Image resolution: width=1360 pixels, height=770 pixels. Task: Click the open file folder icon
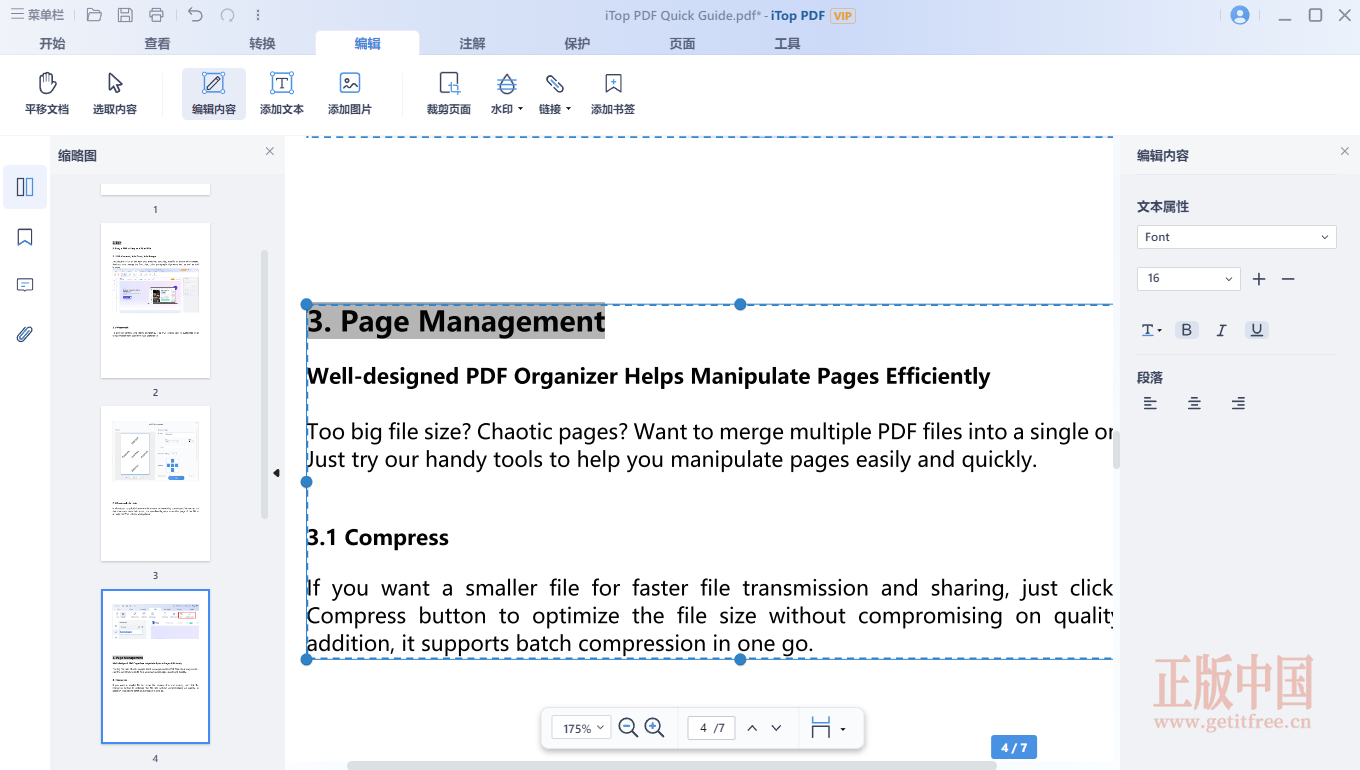pyautogui.click(x=94, y=15)
